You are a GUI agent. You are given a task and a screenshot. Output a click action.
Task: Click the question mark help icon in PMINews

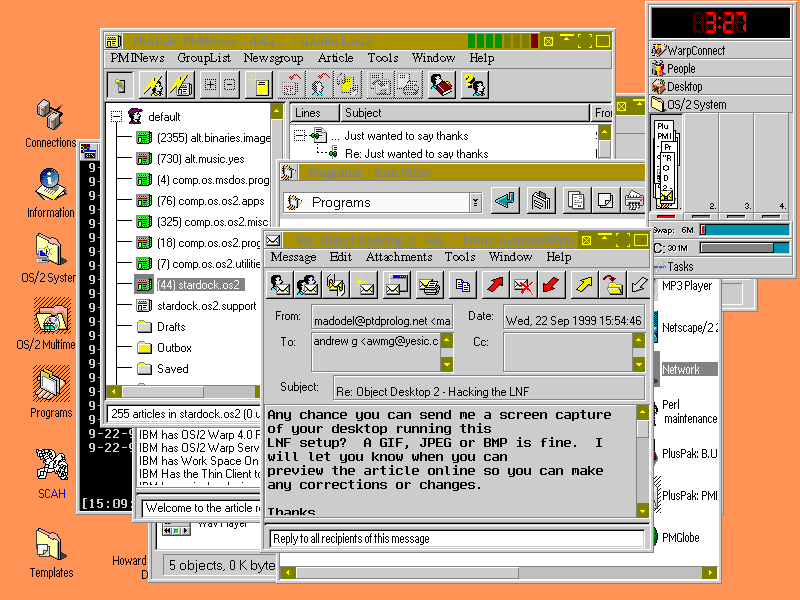474,85
